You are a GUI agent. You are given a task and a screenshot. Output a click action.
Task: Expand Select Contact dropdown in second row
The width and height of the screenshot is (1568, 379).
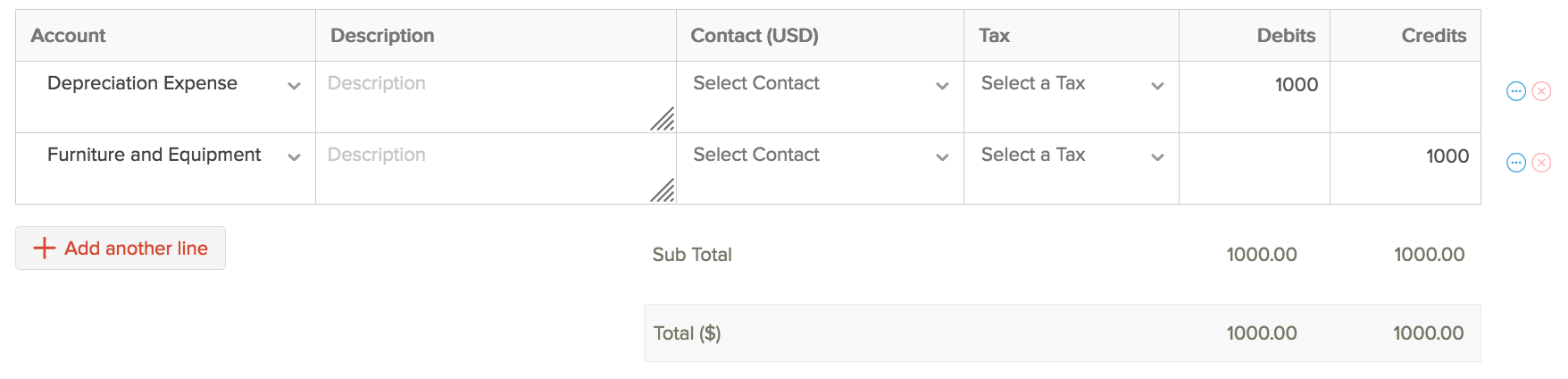coord(942,157)
